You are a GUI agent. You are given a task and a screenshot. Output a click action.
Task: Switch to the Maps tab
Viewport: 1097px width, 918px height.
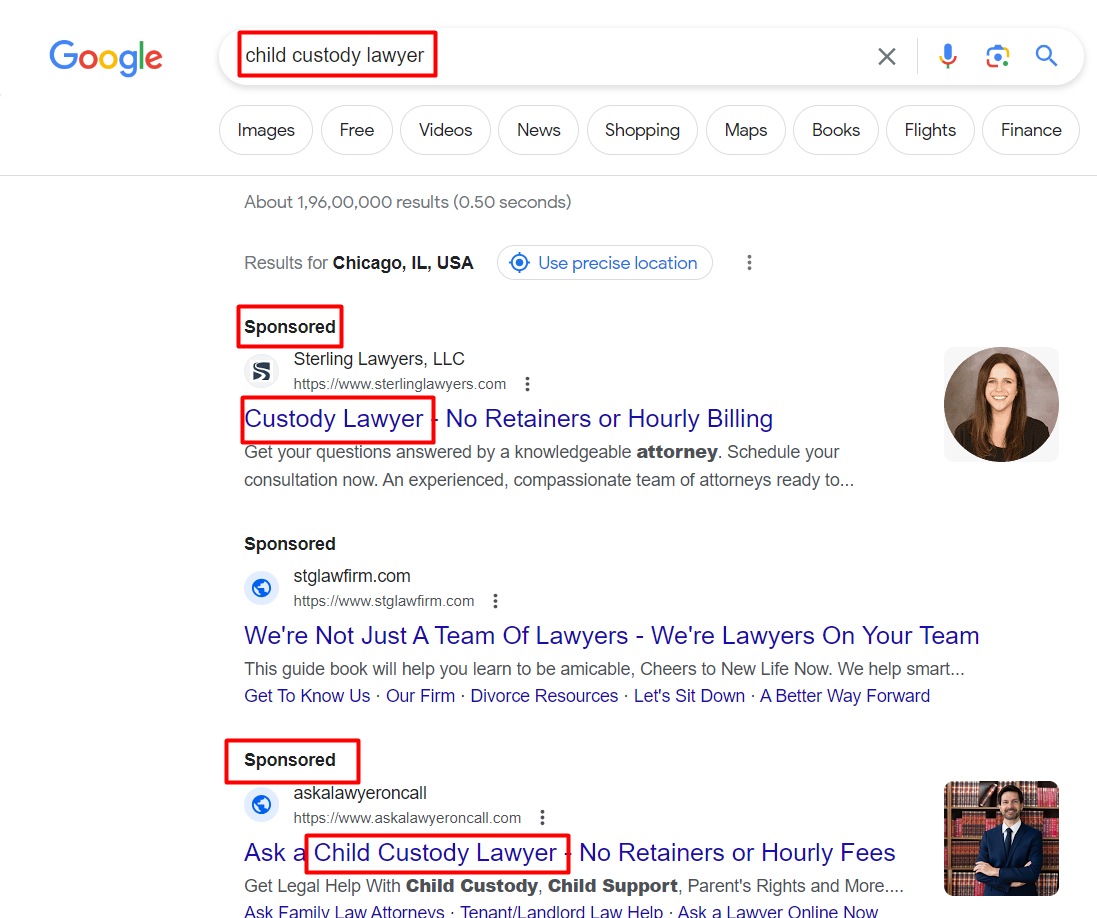[x=746, y=130]
